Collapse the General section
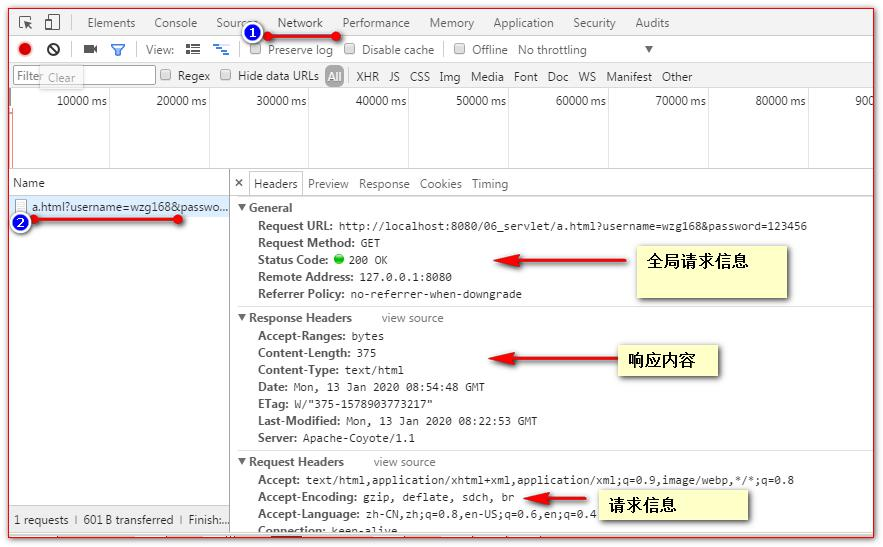Image resolution: width=883 pixels, height=547 pixels. [242, 208]
